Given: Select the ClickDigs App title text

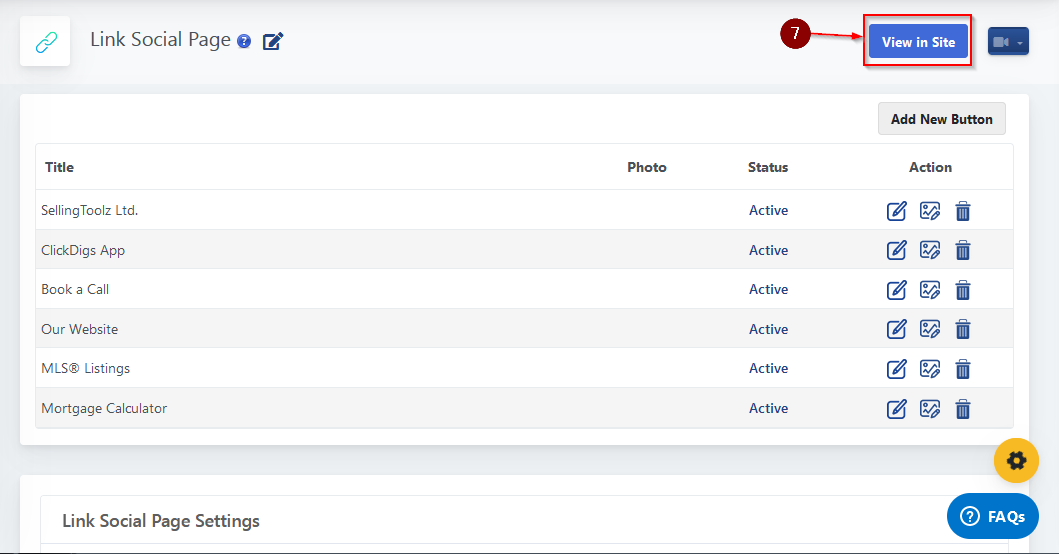Looking at the screenshot, I should pos(83,250).
